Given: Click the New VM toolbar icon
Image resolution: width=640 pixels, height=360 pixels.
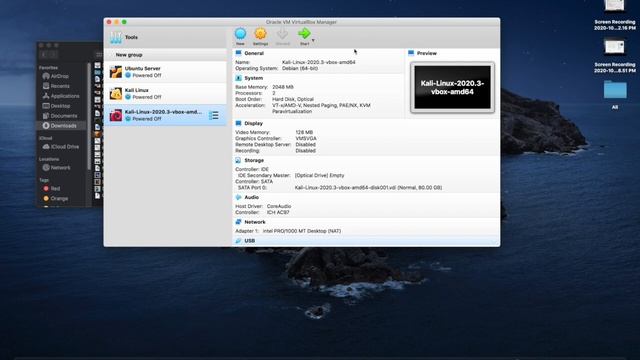Looking at the screenshot, I should pyautogui.click(x=240, y=34).
